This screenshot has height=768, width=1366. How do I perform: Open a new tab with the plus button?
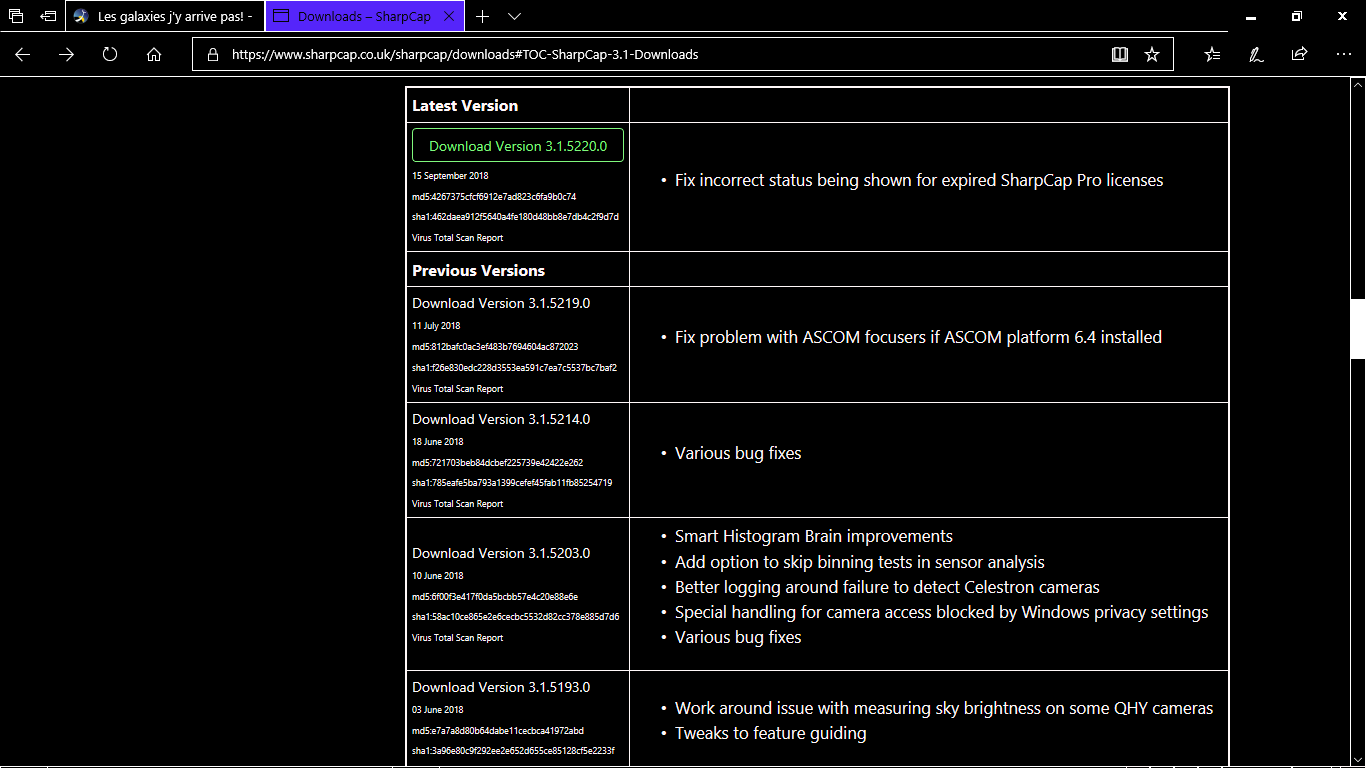pyautogui.click(x=482, y=16)
